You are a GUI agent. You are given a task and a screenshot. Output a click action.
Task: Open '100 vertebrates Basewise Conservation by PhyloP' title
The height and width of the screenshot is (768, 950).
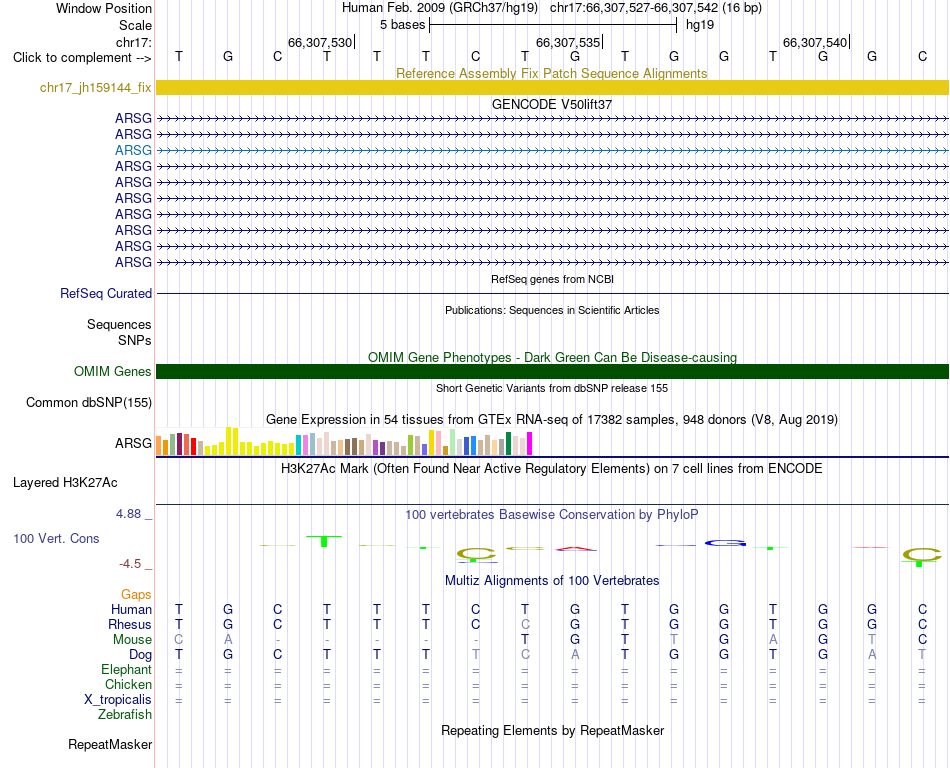tap(551, 515)
